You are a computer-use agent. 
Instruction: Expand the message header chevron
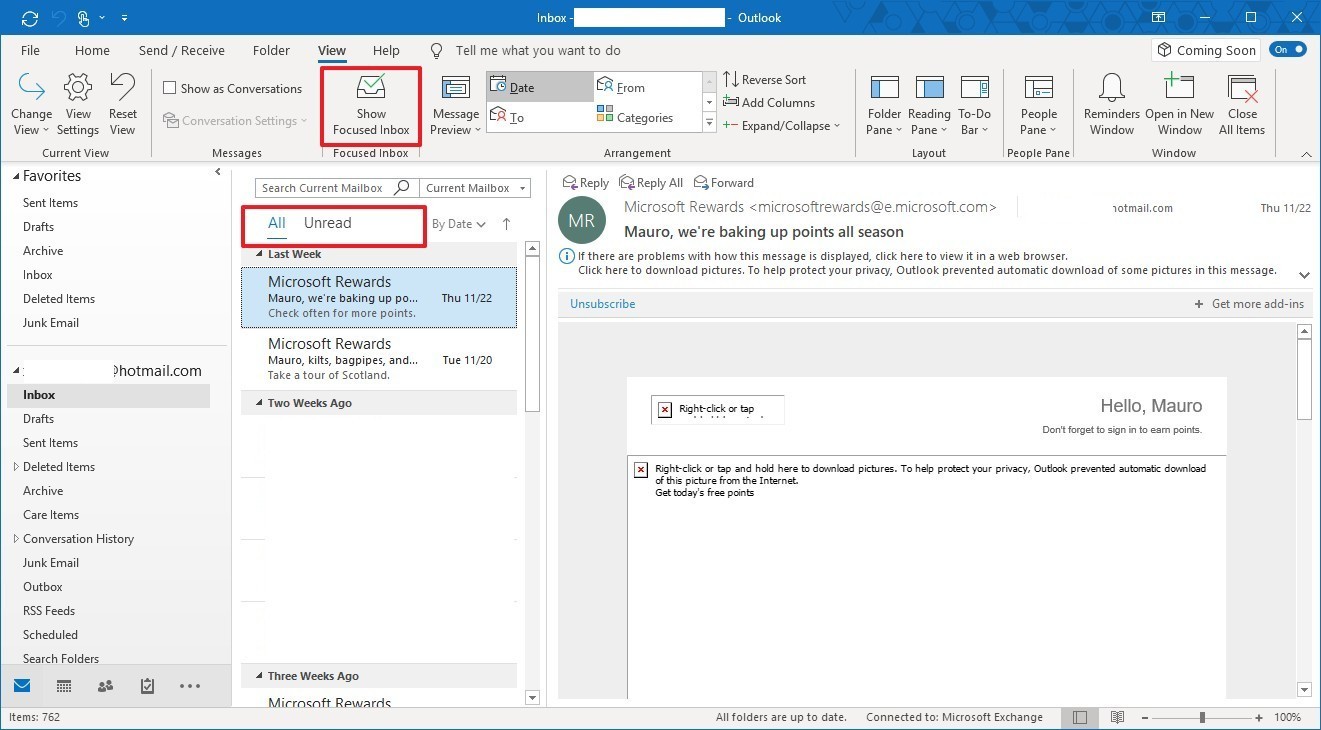(x=1304, y=275)
